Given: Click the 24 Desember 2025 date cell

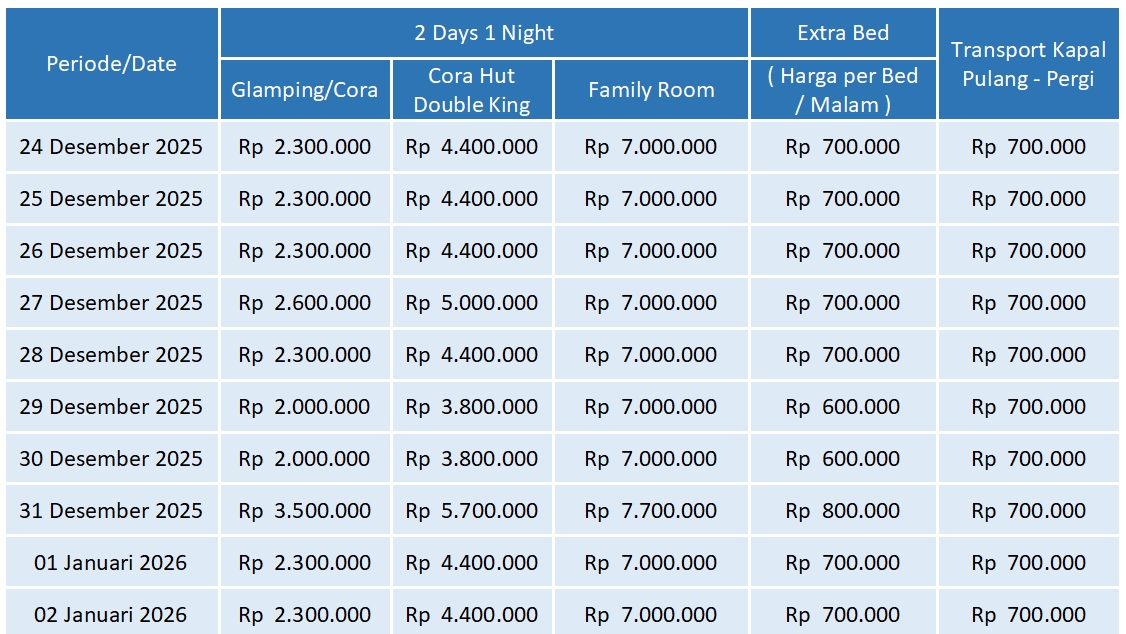Looking at the screenshot, I should pos(111,147).
